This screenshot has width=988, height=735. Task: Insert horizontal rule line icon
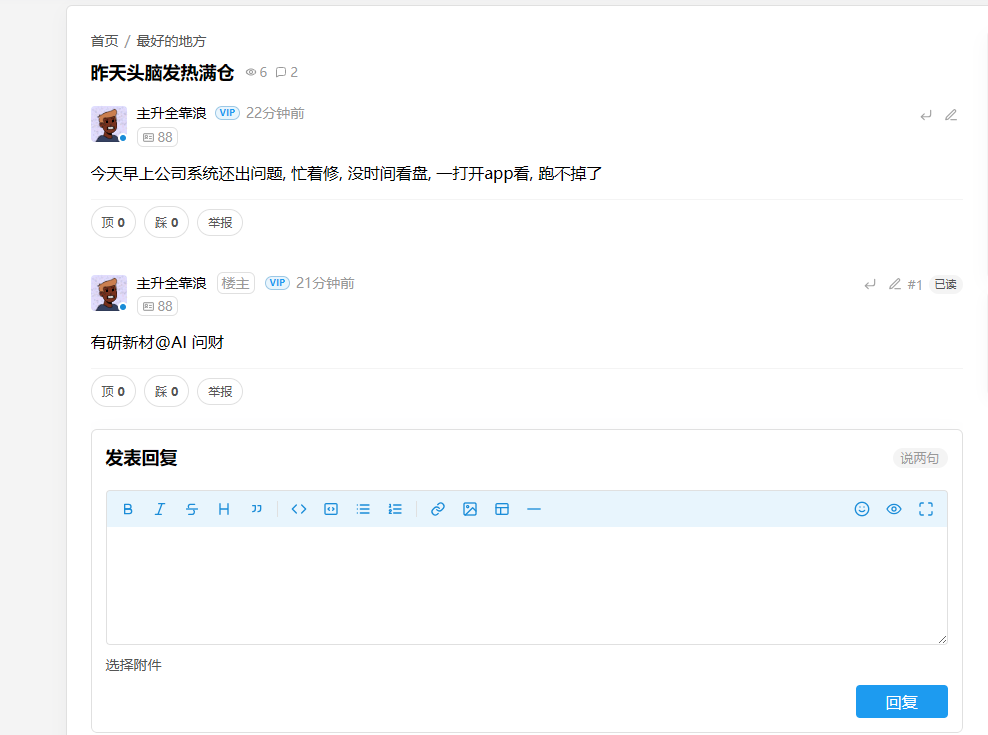coord(534,509)
